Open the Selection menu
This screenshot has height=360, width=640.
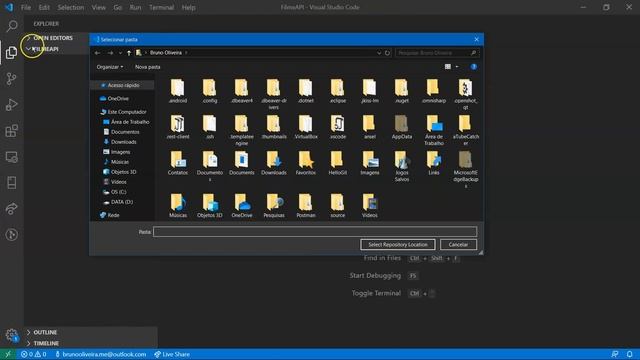(x=71, y=7)
